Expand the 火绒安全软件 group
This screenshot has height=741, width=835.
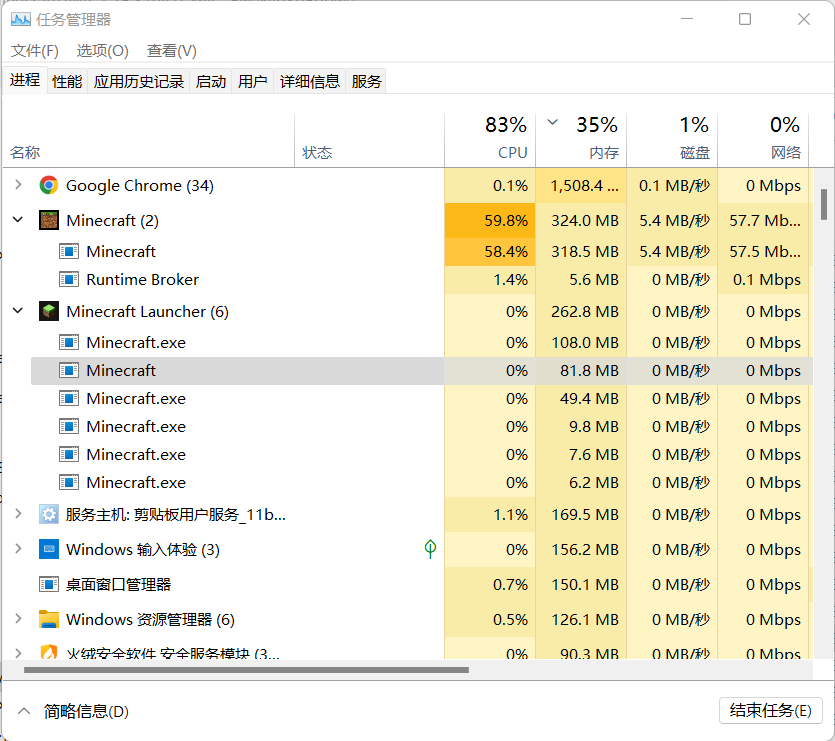pyautogui.click(x=18, y=653)
